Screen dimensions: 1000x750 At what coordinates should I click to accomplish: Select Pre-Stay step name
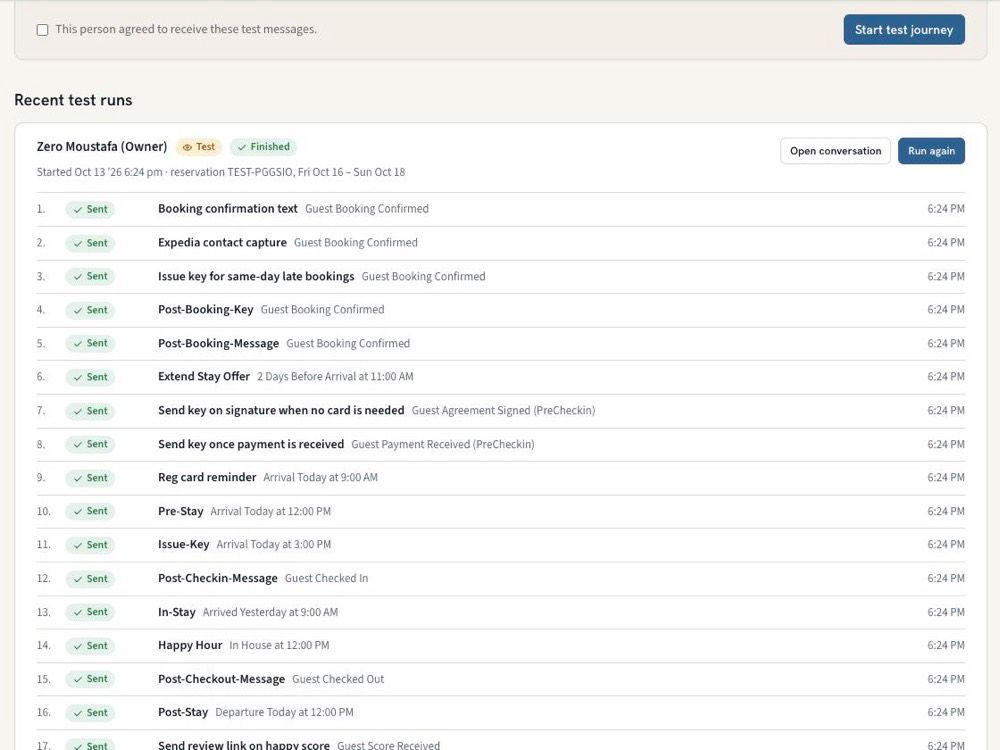[180, 511]
